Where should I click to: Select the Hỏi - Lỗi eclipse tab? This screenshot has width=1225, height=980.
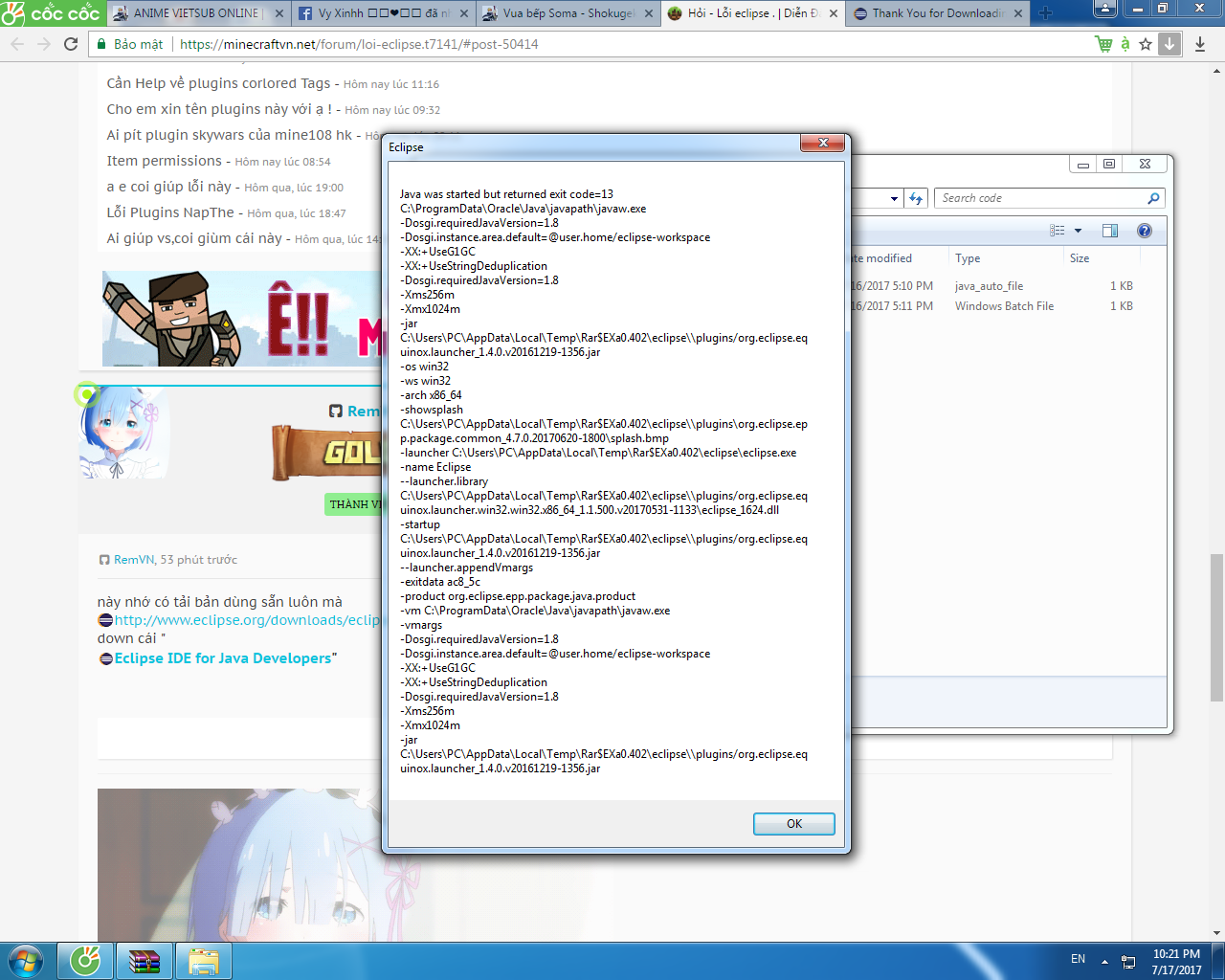point(752,13)
